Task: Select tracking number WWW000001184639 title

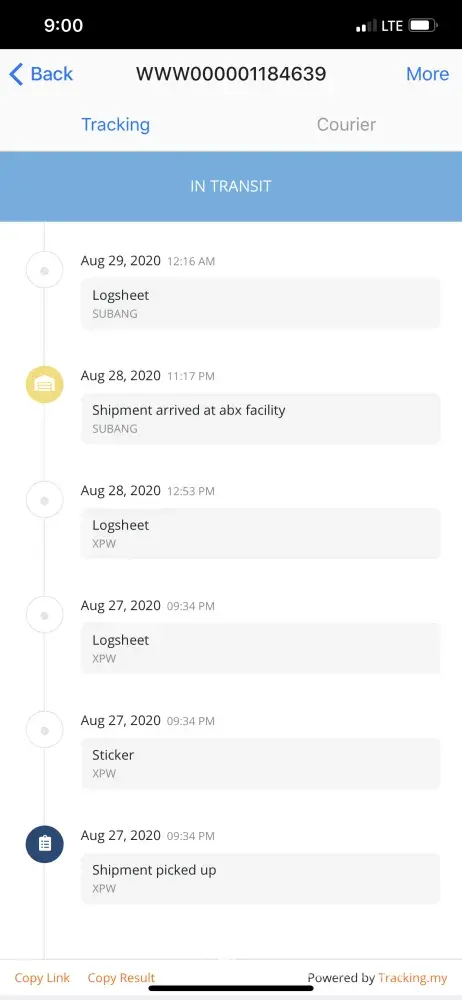Action: [231, 74]
